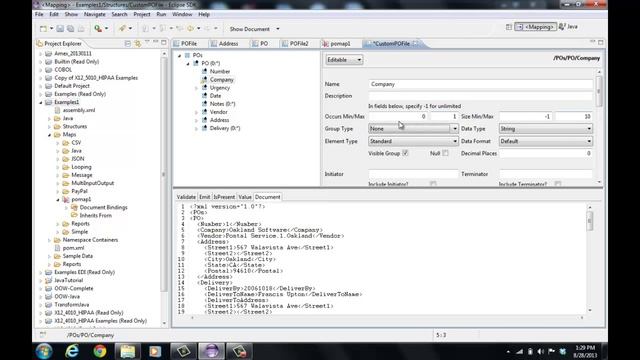640x360 pixels.
Task: Open the Navigate menu
Action: click(x=95, y=14)
